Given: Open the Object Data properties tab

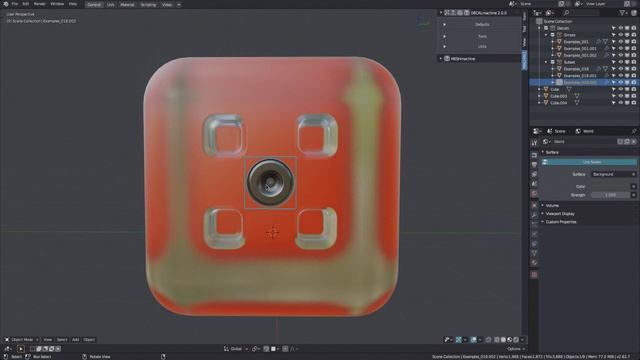Looking at the screenshot, I should [534, 253].
